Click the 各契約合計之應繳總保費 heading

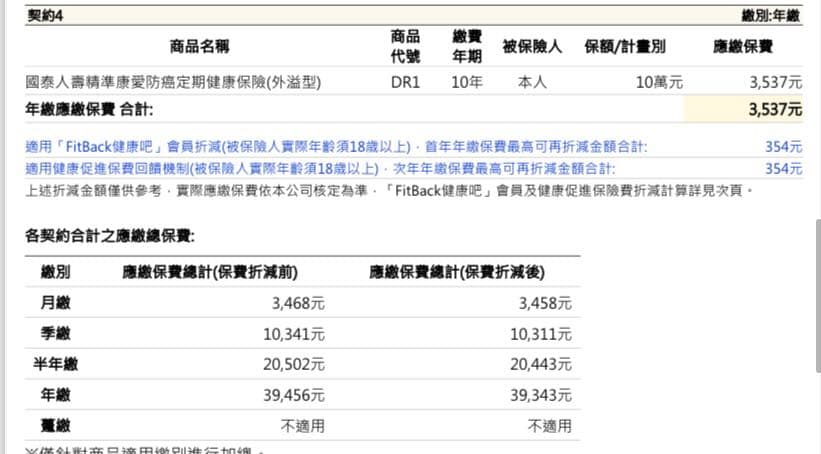tap(110, 236)
